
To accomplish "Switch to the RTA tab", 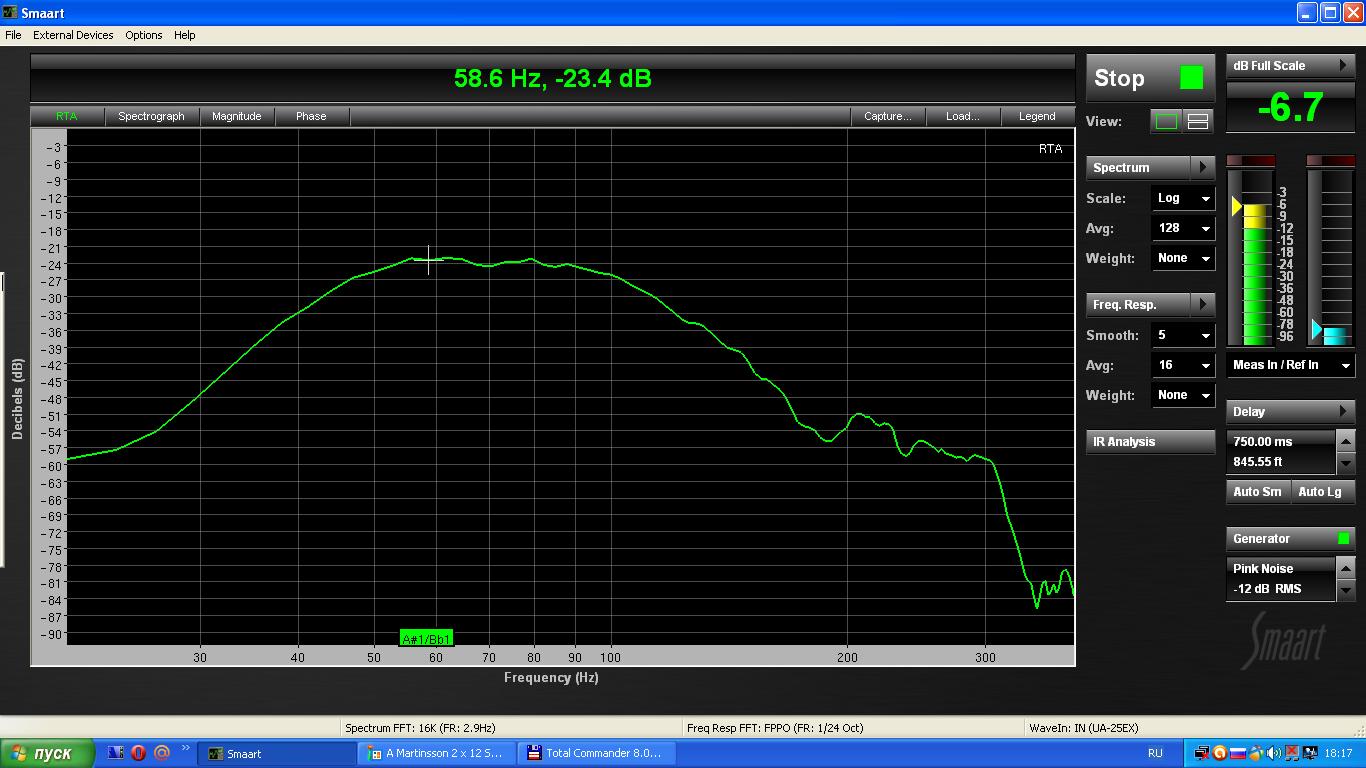I will click(x=66, y=116).
